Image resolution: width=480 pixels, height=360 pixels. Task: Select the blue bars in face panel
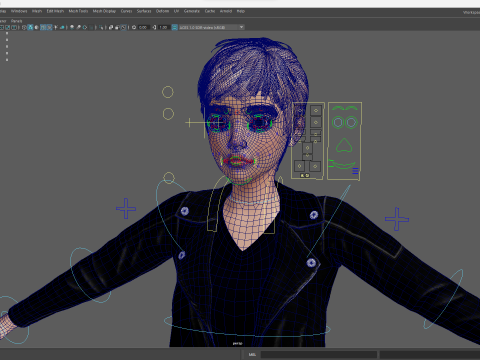point(355,171)
